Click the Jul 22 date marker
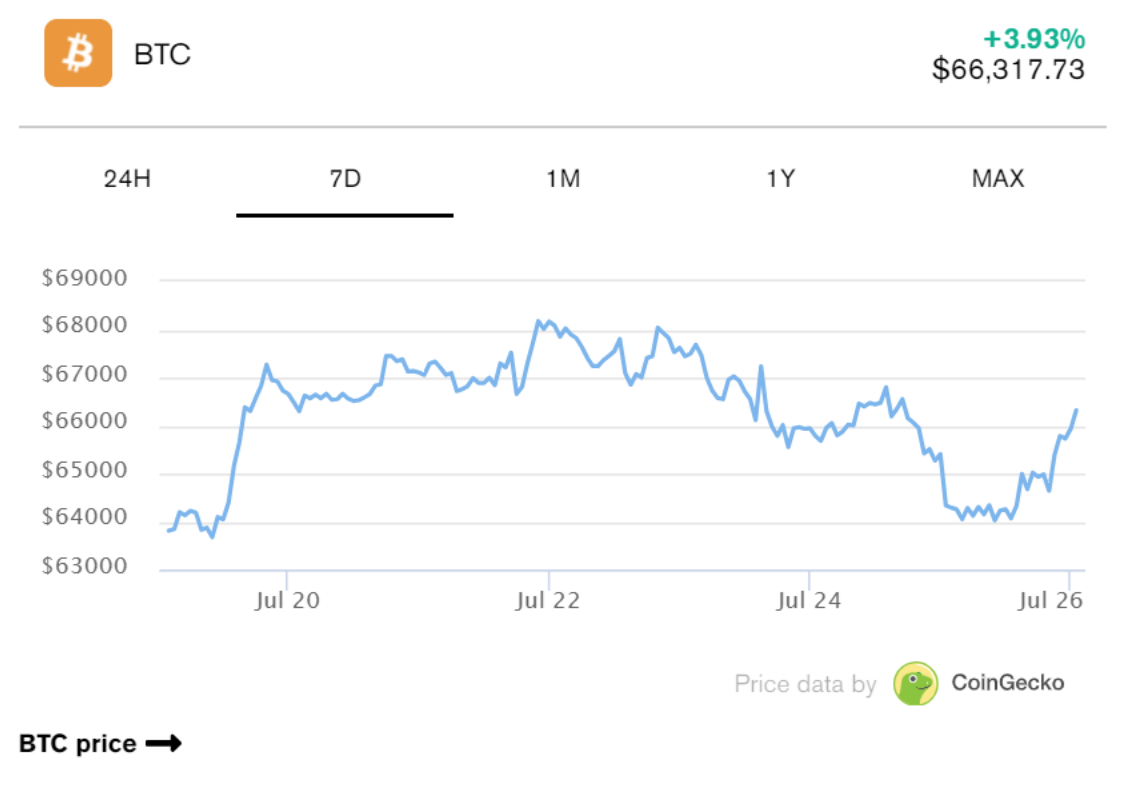 tap(548, 600)
